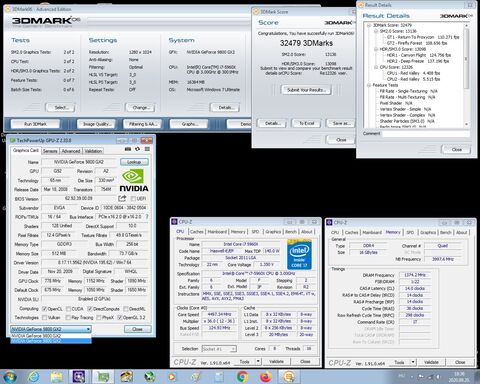The image size is (480, 384).
Task: Toggle the DirectCompute checkbox
Action: click(x=89, y=309)
